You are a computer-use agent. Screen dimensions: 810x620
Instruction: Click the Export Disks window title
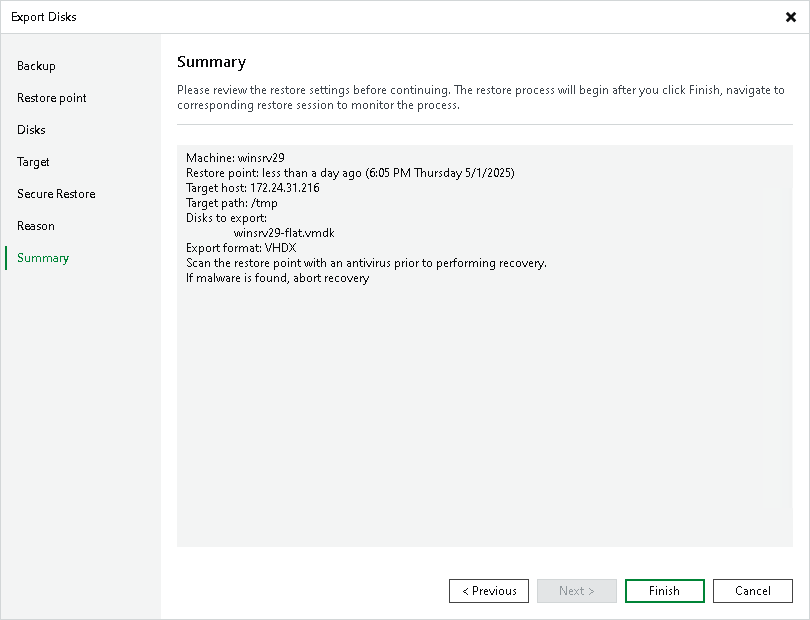point(43,17)
